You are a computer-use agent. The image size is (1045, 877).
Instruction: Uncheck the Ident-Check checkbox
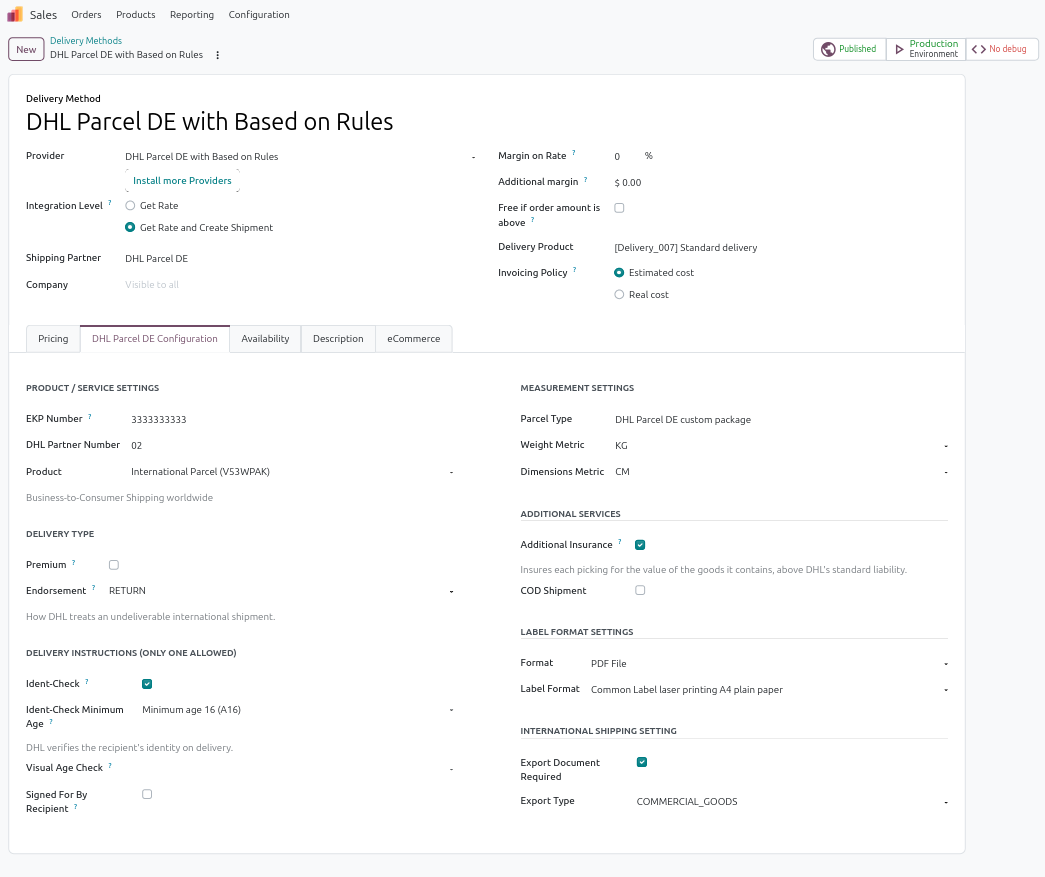(x=147, y=684)
